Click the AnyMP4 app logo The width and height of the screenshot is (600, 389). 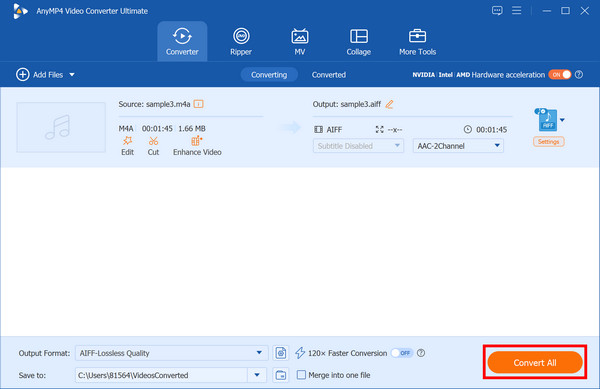tap(20, 11)
